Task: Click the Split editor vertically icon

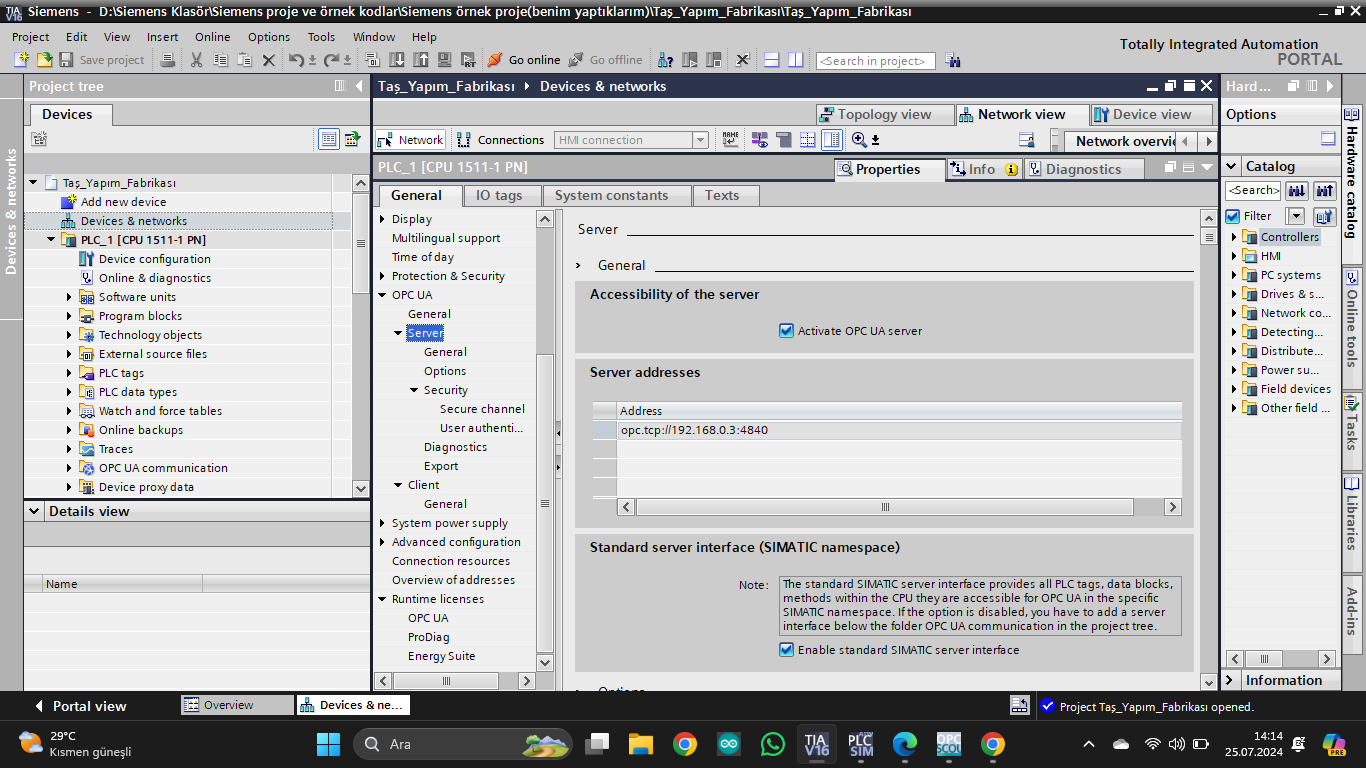Action: tap(795, 60)
